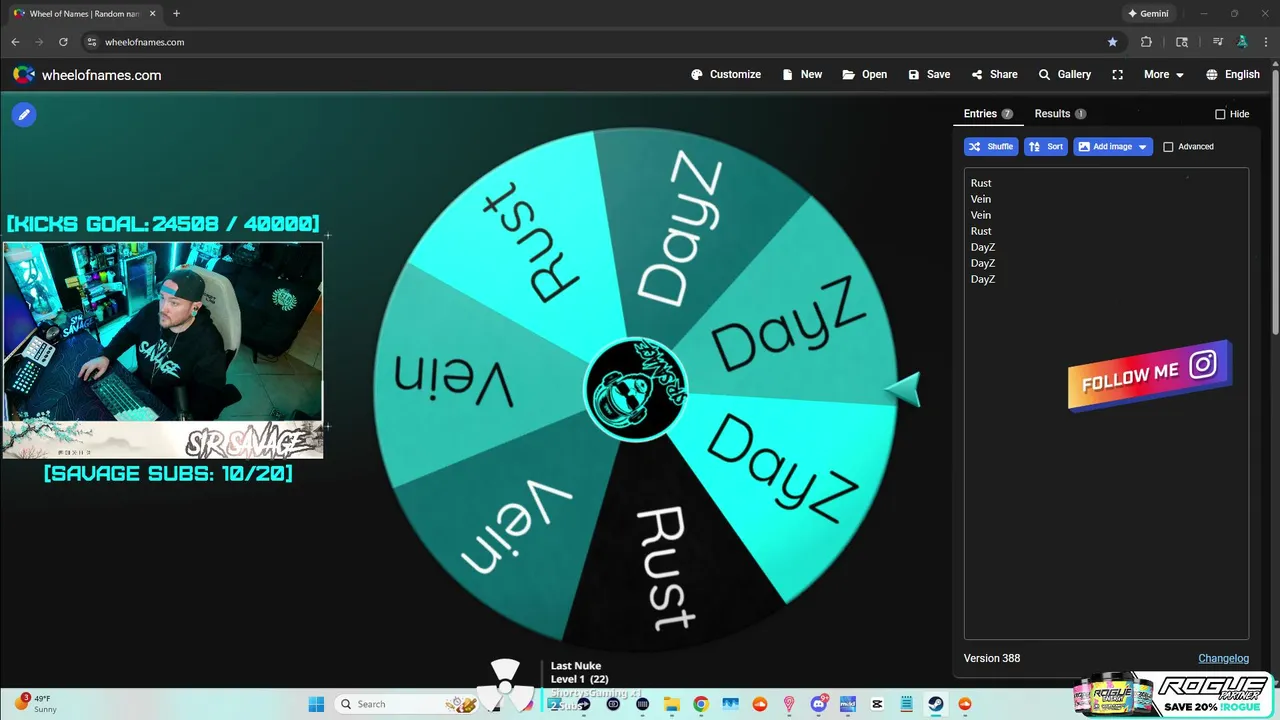Viewport: 1280px width, 720px height.
Task: Open File Explorer from the taskbar
Action: coord(671,704)
